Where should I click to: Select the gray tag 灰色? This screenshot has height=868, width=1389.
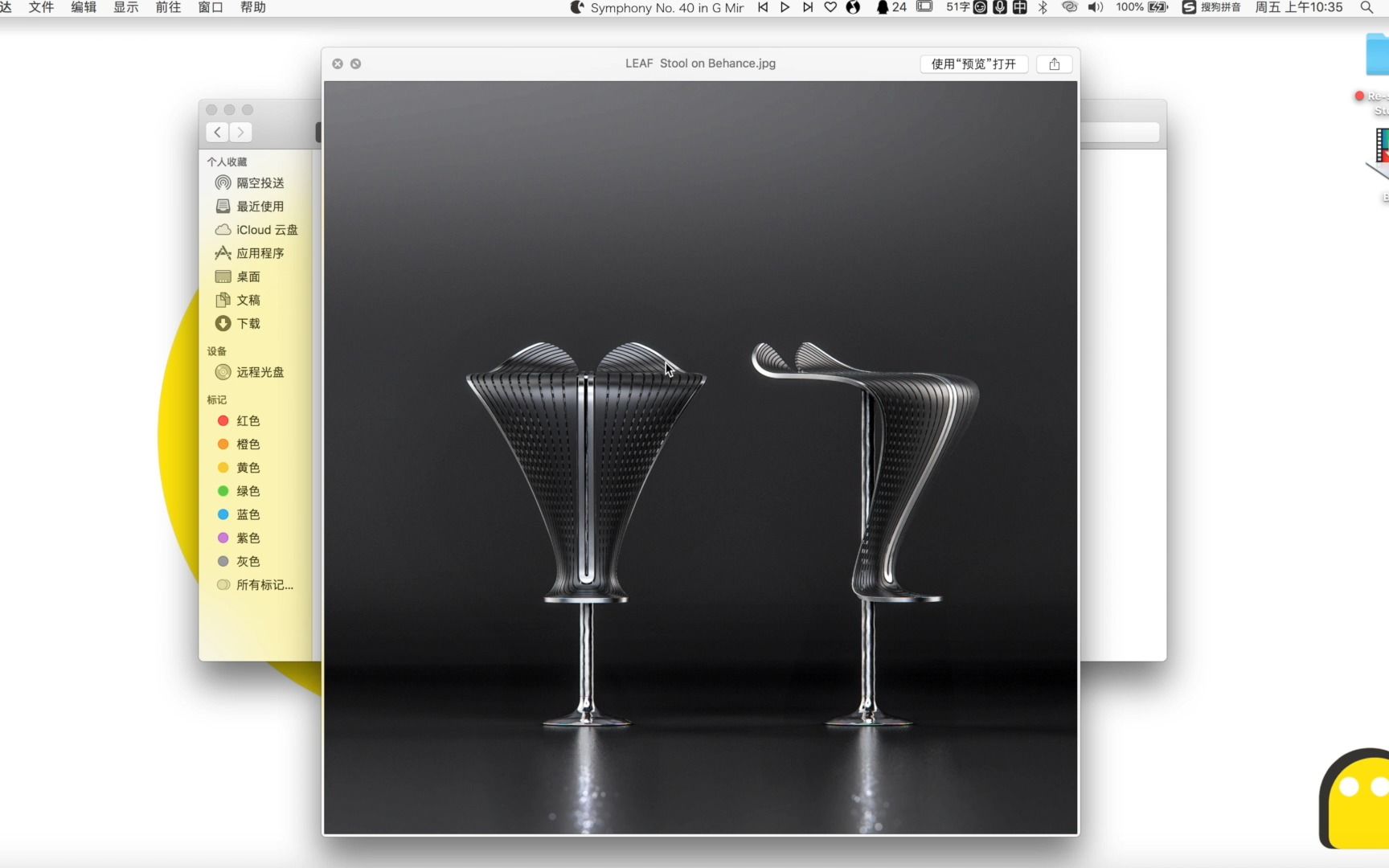239,561
